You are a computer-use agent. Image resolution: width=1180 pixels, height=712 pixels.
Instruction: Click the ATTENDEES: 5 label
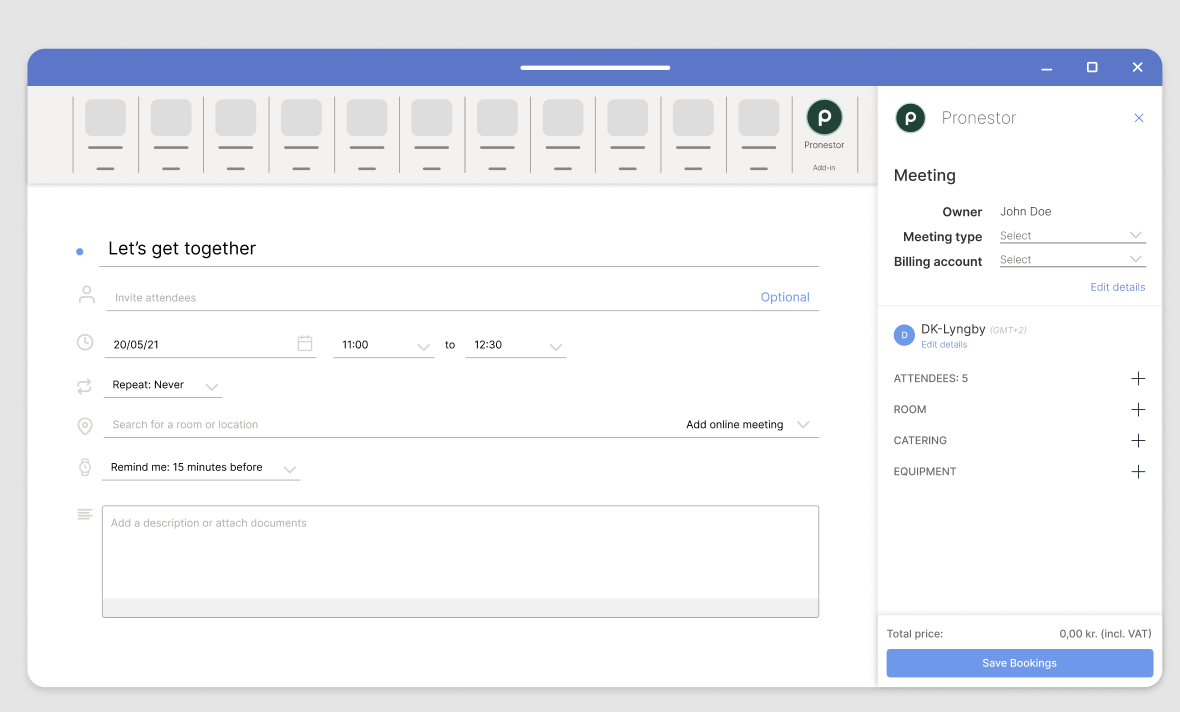coord(931,379)
